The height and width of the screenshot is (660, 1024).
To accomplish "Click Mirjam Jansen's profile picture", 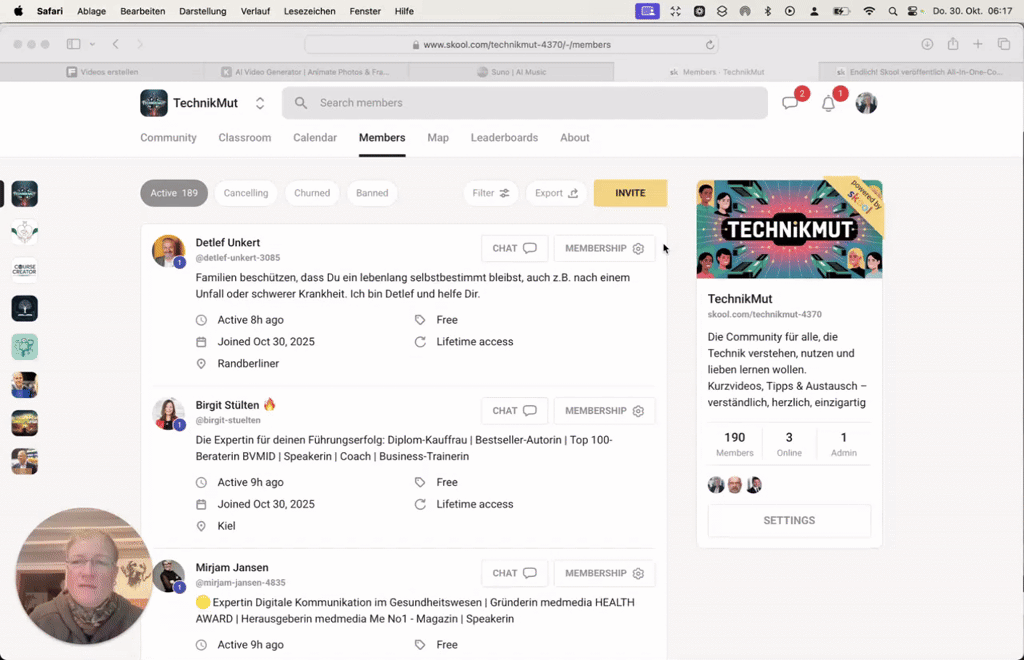I will click(168, 576).
